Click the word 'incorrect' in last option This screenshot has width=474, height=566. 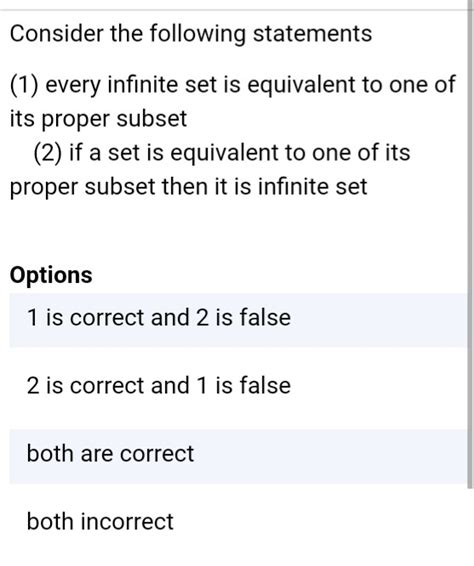(x=127, y=522)
